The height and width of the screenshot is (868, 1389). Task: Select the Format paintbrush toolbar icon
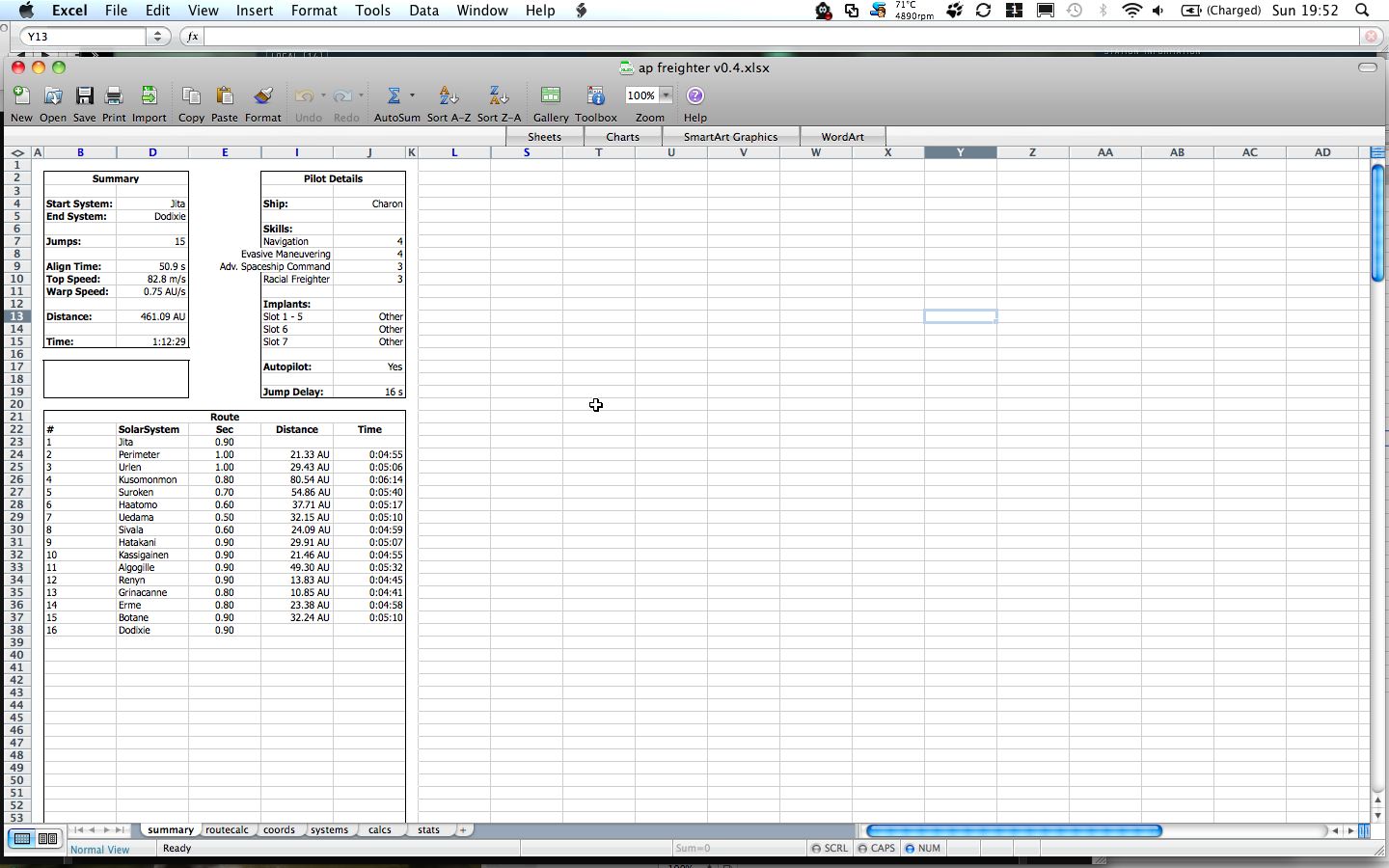pos(262,95)
